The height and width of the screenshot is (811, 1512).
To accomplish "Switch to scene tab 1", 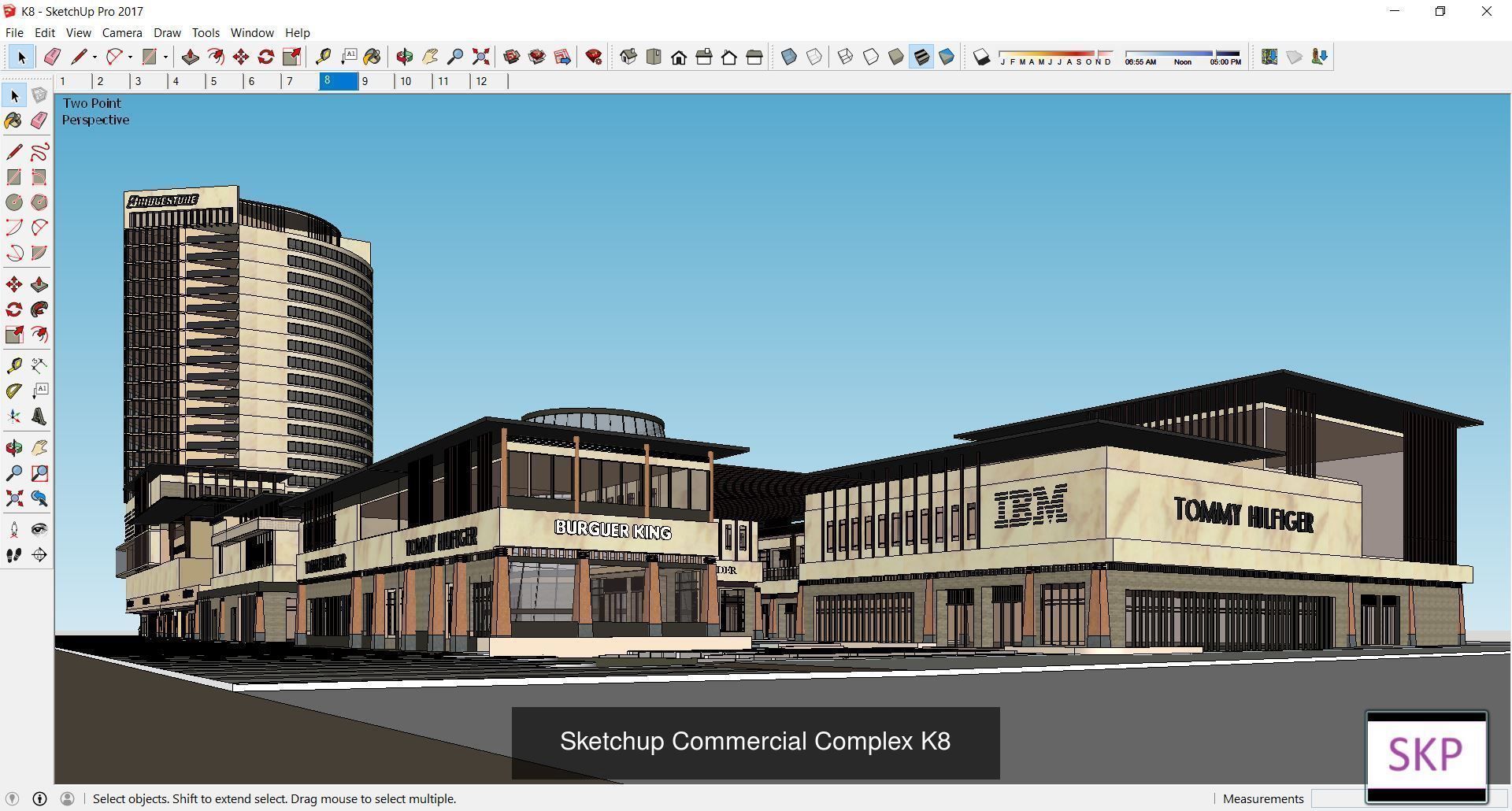I will (73, 81).
